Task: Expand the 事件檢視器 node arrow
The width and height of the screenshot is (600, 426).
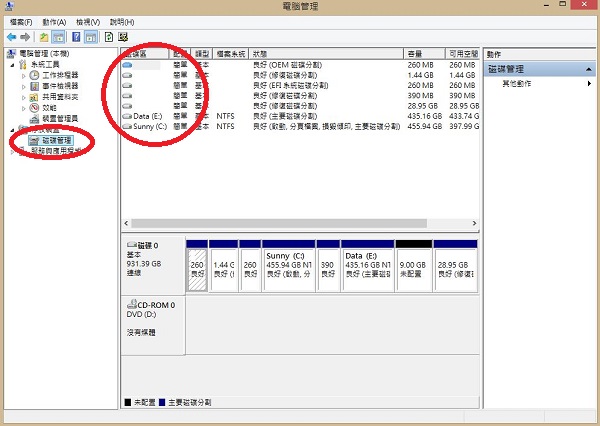Action: tap(24, 87)
